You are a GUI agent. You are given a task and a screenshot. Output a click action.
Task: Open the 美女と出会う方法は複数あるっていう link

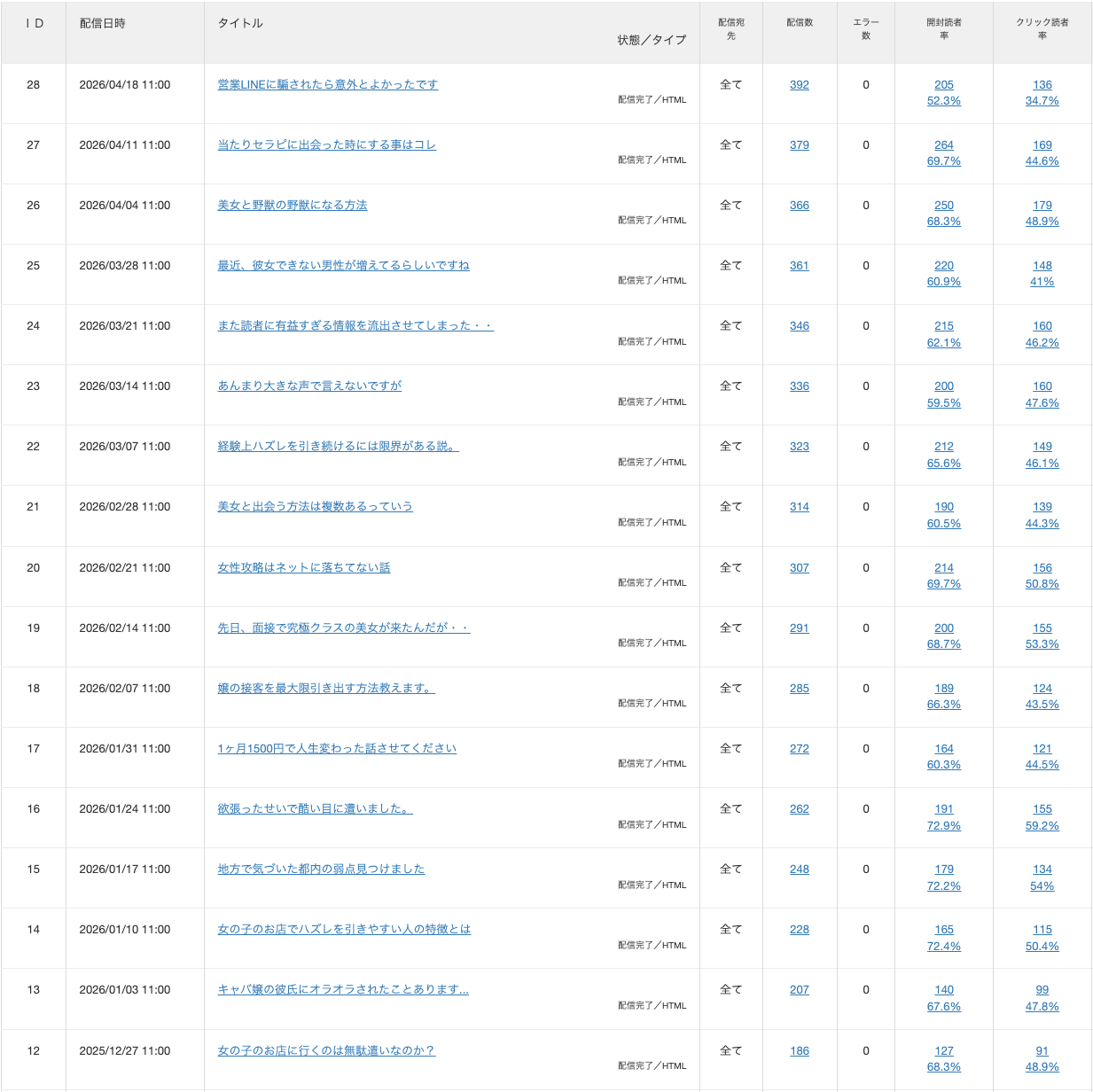(x=315, y=507)
